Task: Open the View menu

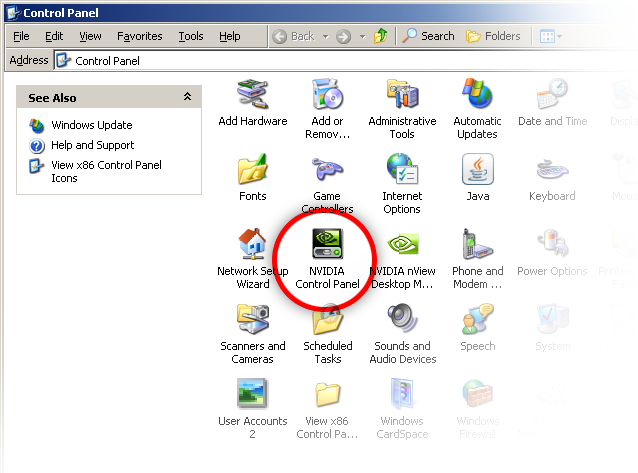Action: click(90, 36)
